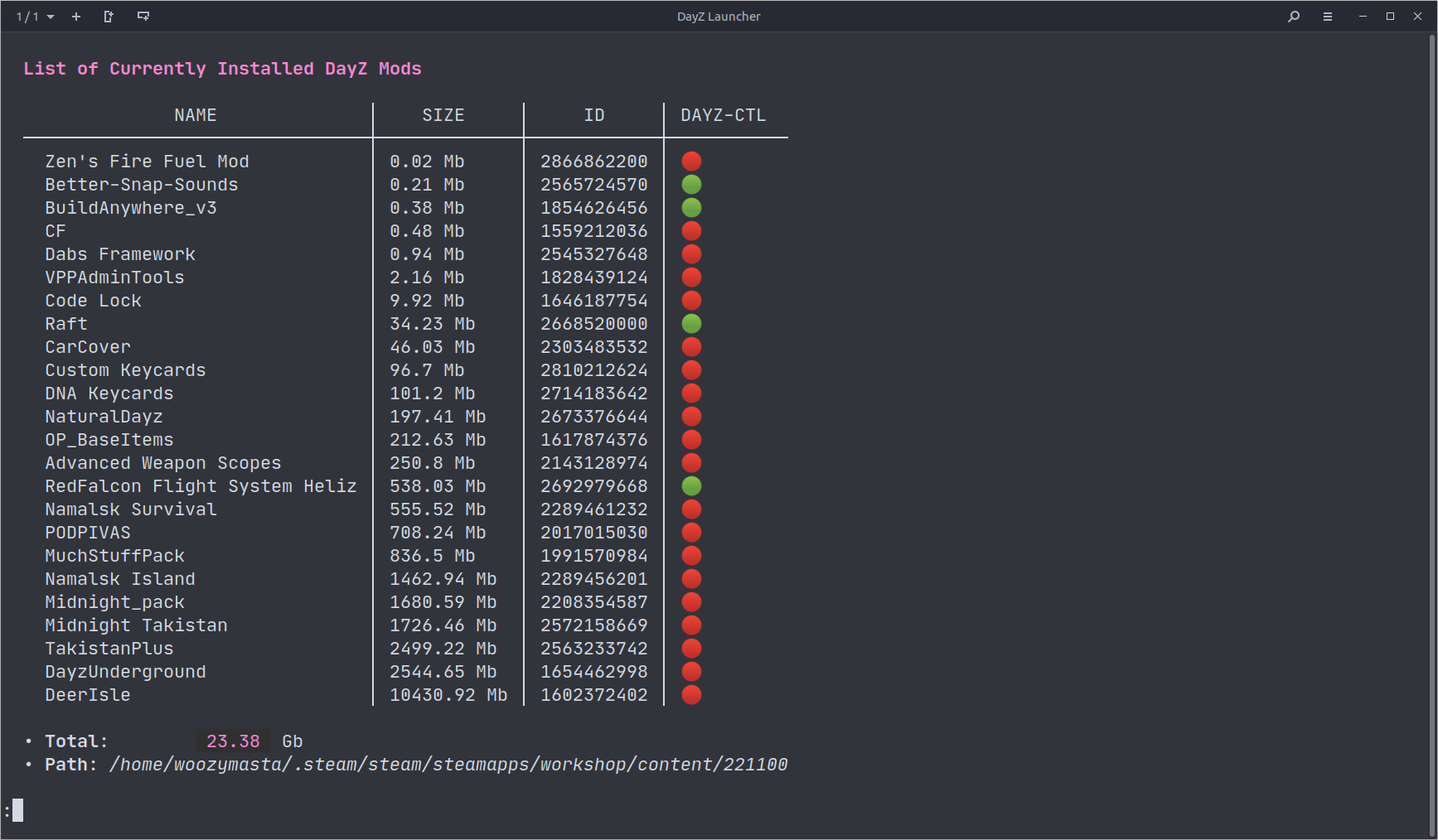Select the mod name BuildAnywhere_v3
The height and width of the screenshot is (840, 1438).
[131, 208]
